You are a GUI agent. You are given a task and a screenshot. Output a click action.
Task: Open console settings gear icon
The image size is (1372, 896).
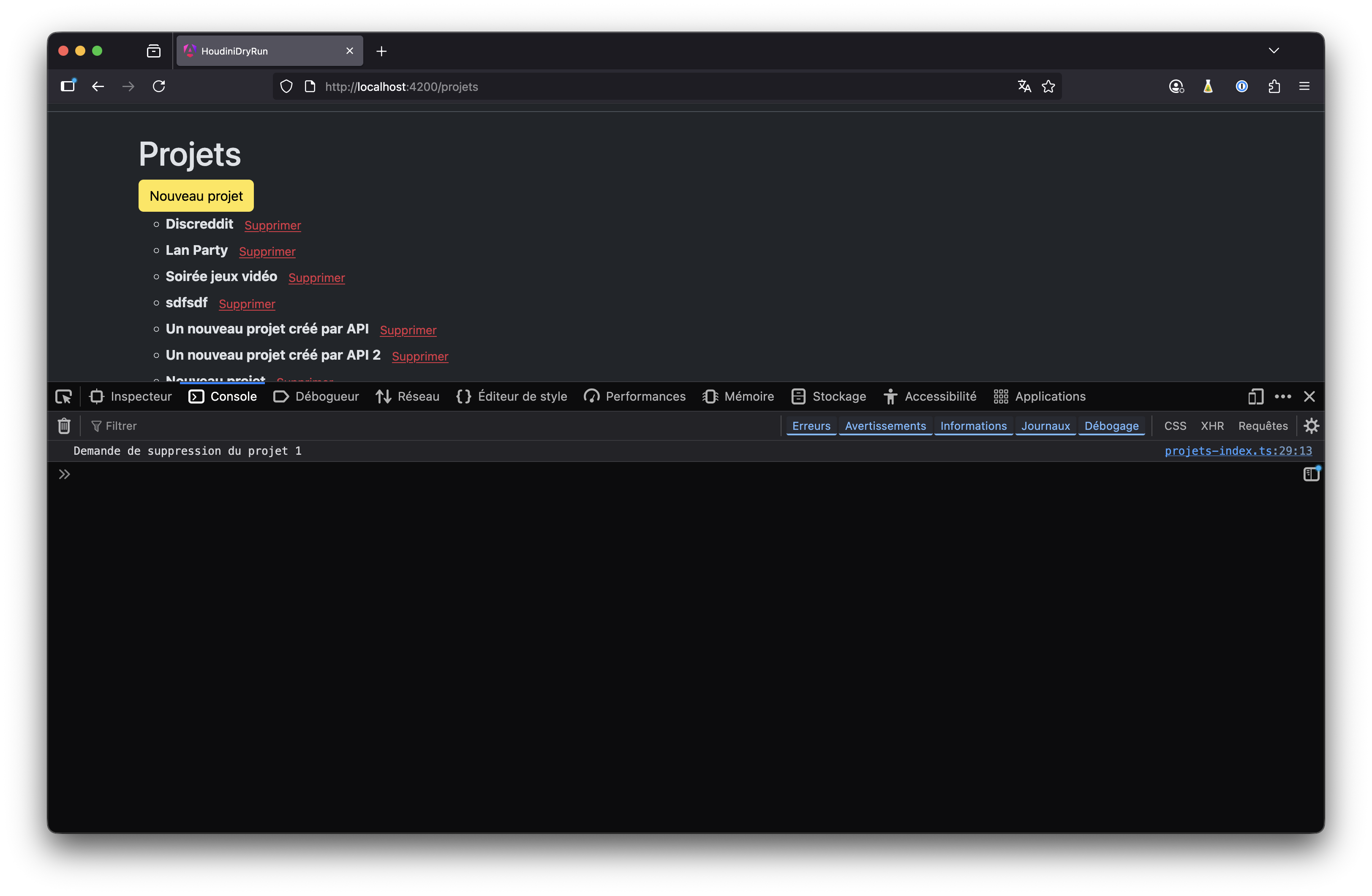tap(1312, 426)
